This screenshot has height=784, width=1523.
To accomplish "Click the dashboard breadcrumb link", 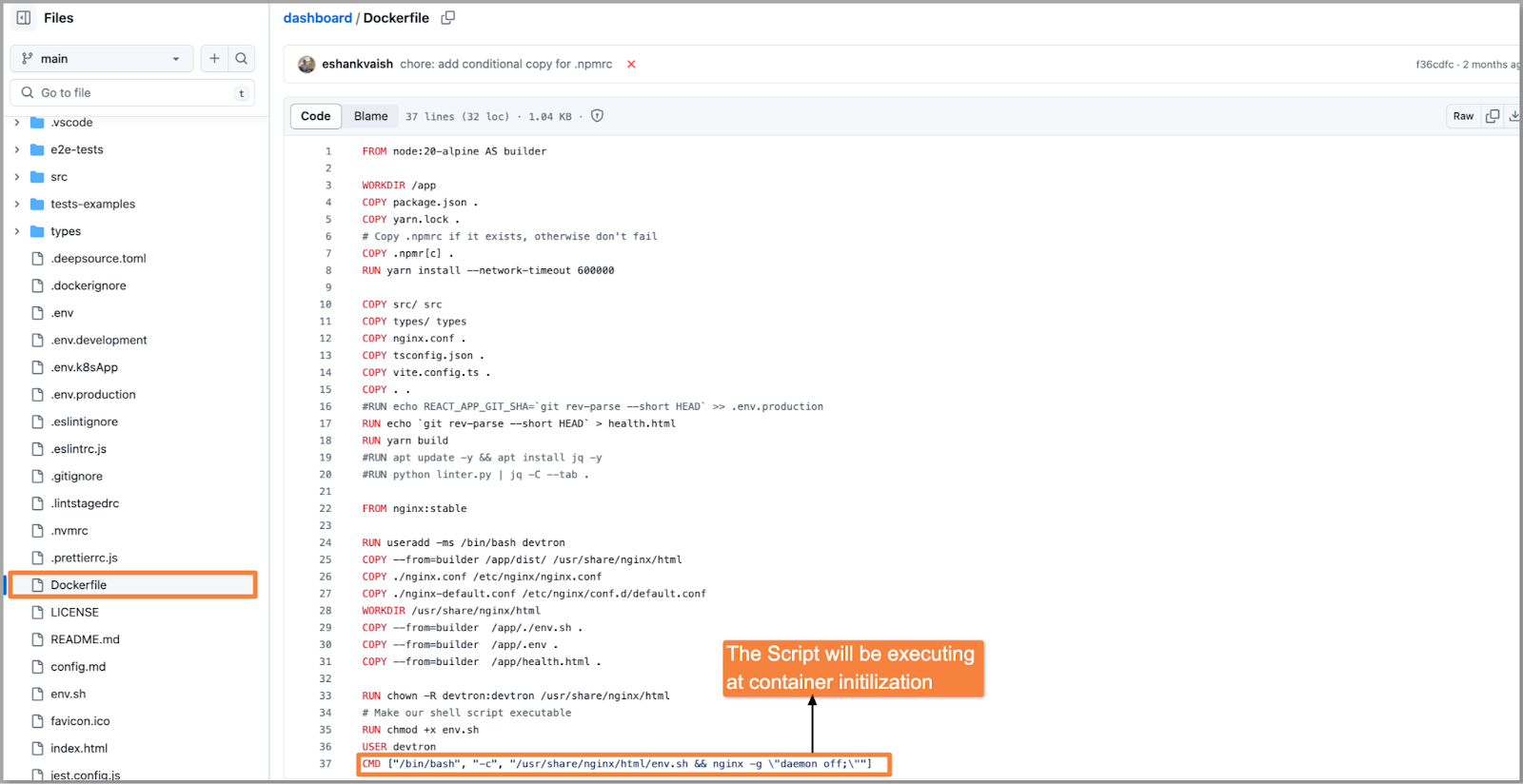I will click(x=318, y=18).
